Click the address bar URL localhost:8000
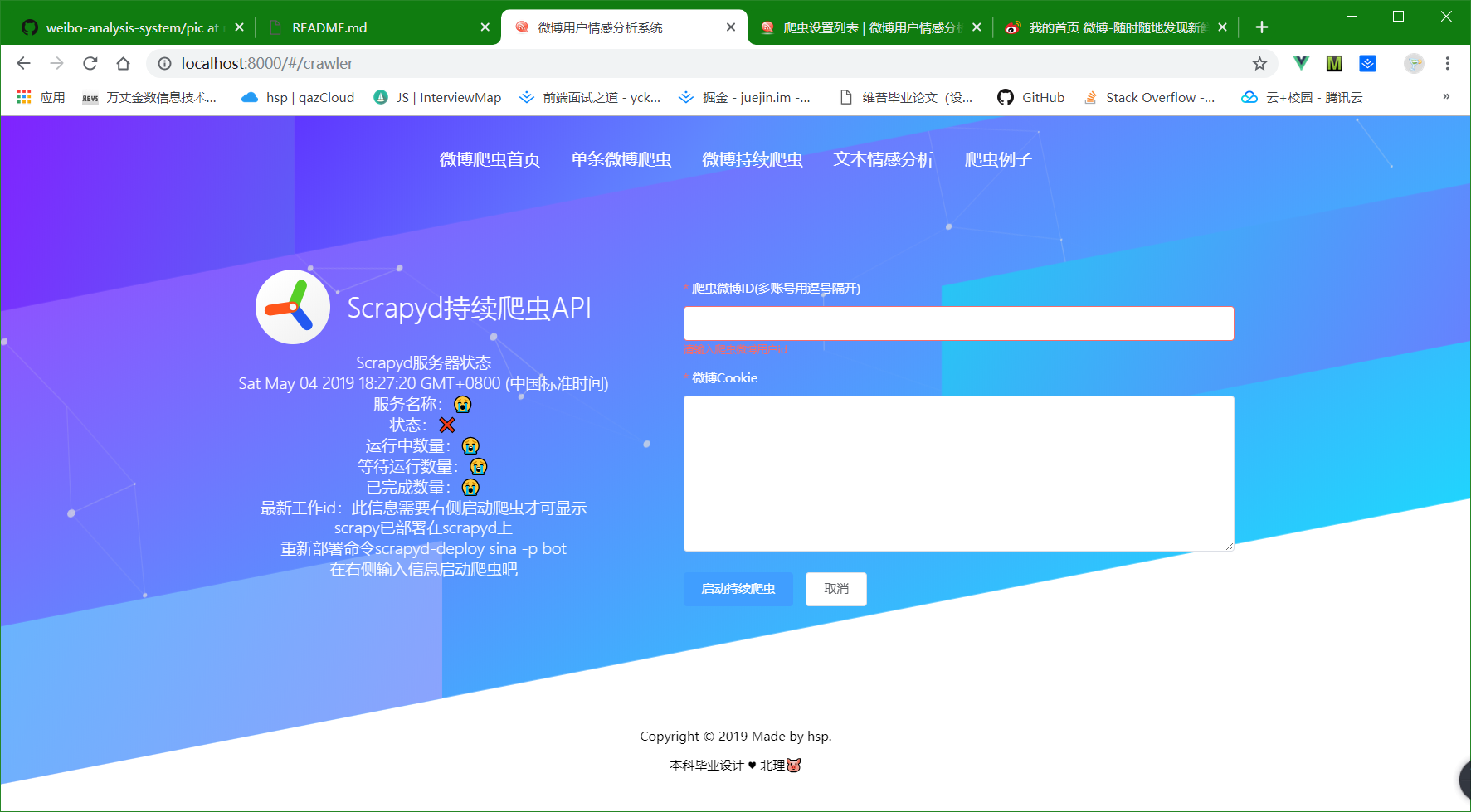 (267, 63)
